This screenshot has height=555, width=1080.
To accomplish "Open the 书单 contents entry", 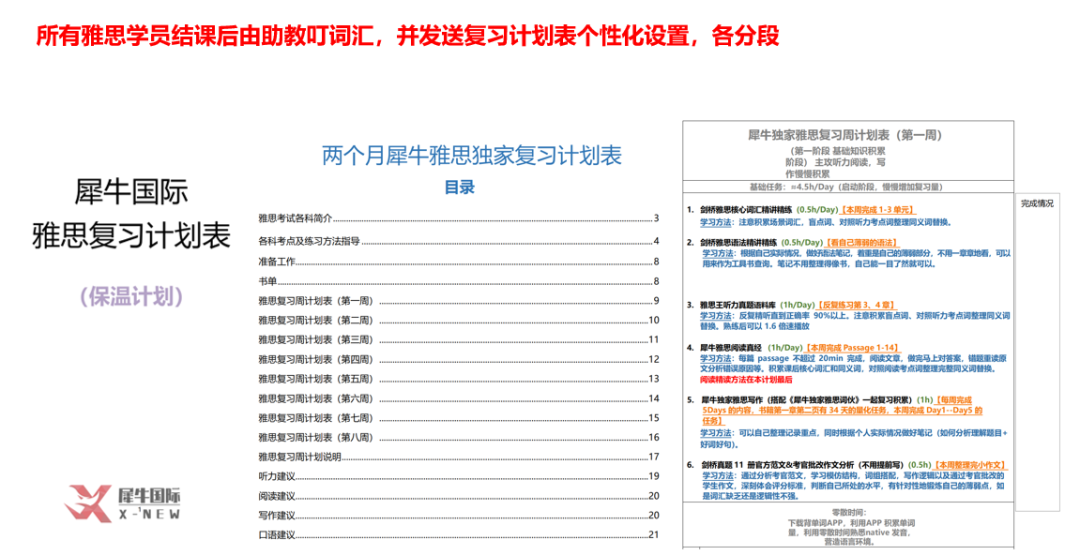I will click(267, 281).
